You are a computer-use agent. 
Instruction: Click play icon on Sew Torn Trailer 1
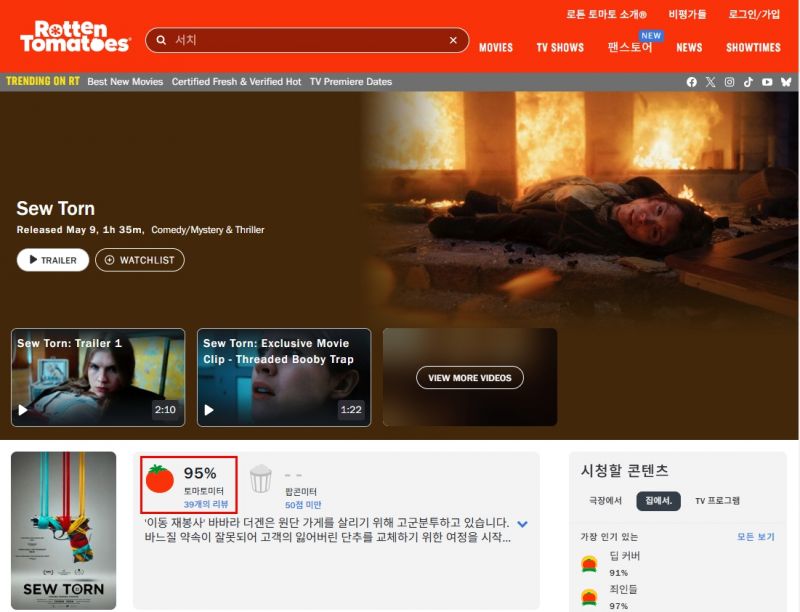(23, 410)
